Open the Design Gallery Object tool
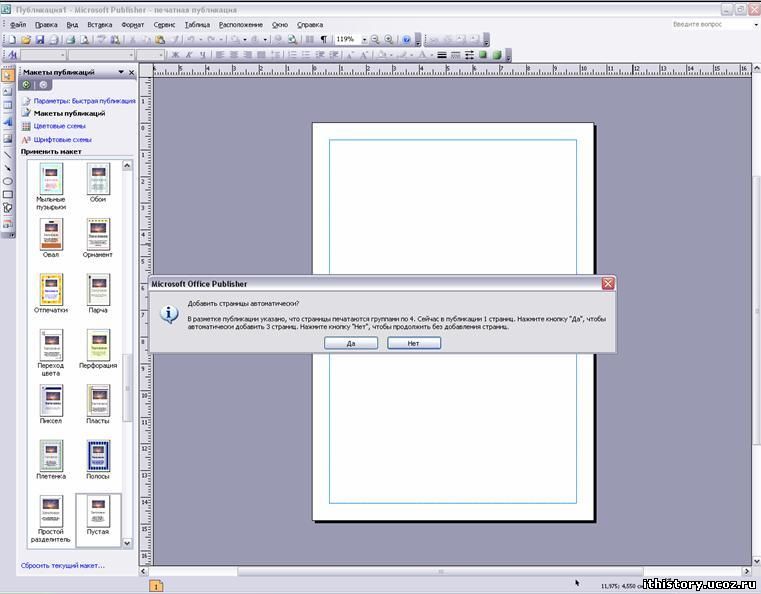Viewport: 761px width, 594px height. point(7,224)
